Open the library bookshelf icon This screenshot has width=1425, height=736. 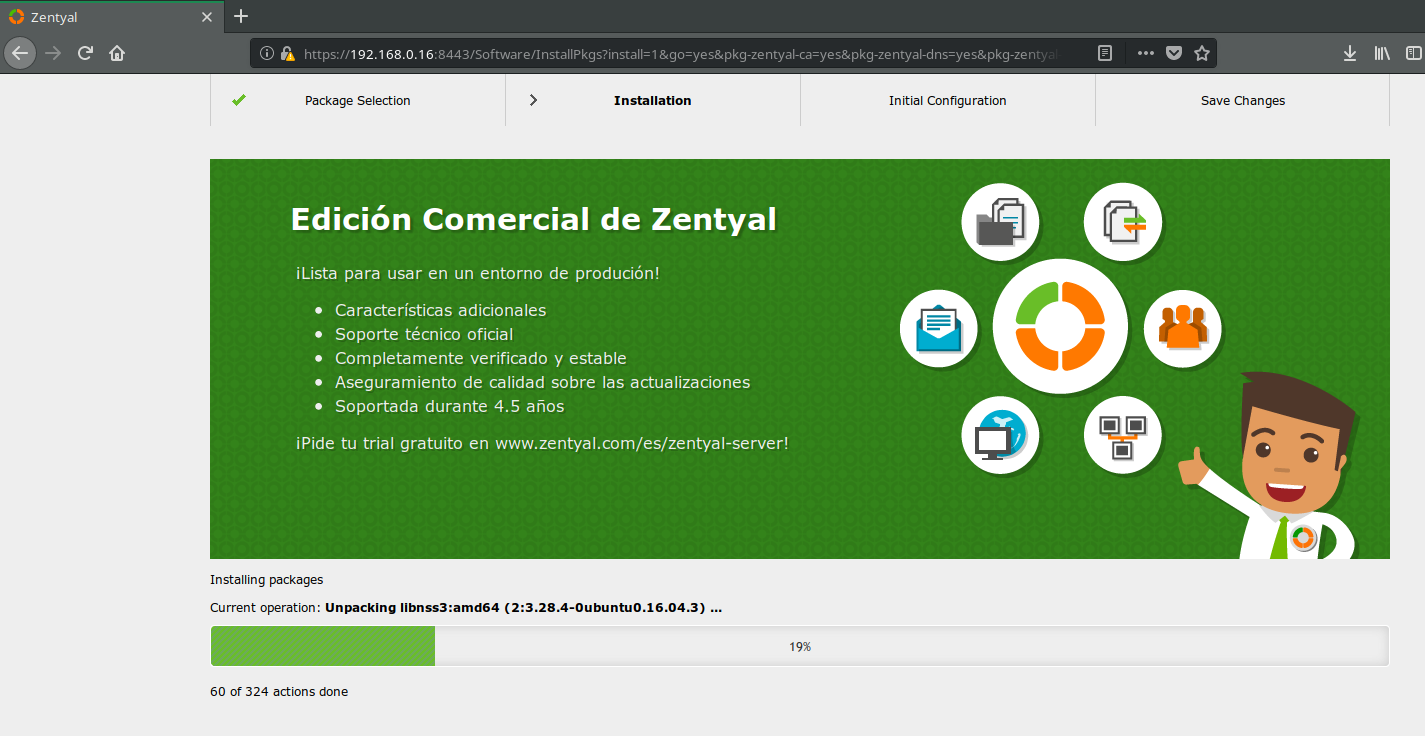[x=1382, y=53]
